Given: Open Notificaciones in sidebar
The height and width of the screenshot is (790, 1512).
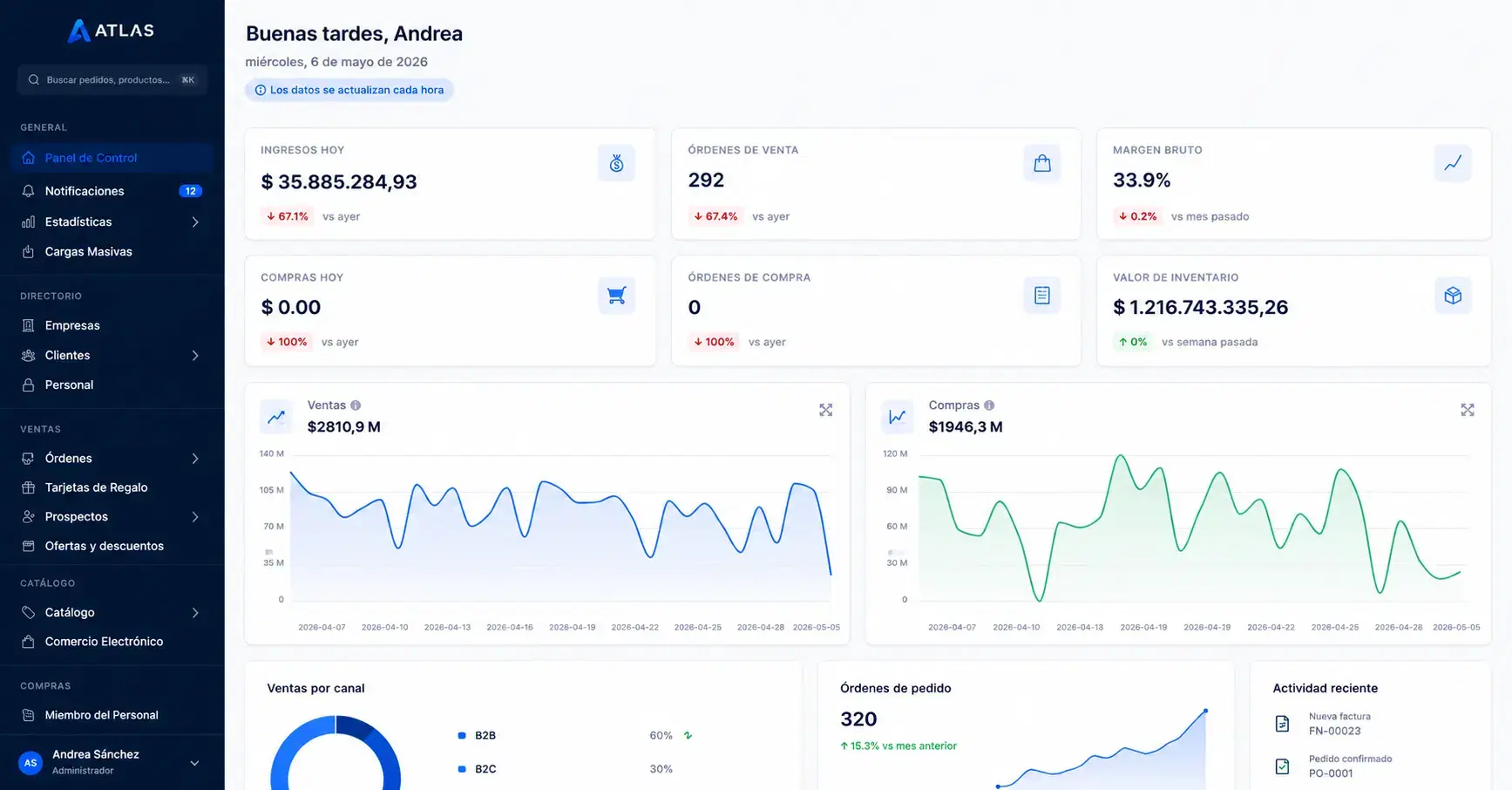Looking at the screenshot, I should pos(112,191).
